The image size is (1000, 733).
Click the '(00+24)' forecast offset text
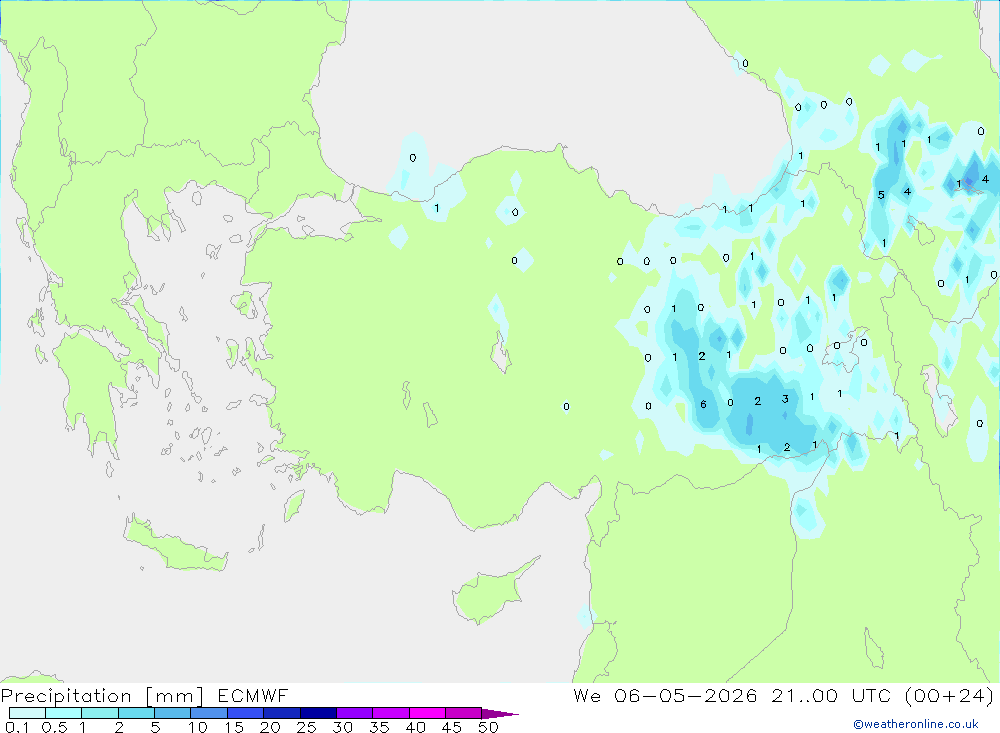pos(949,695)
